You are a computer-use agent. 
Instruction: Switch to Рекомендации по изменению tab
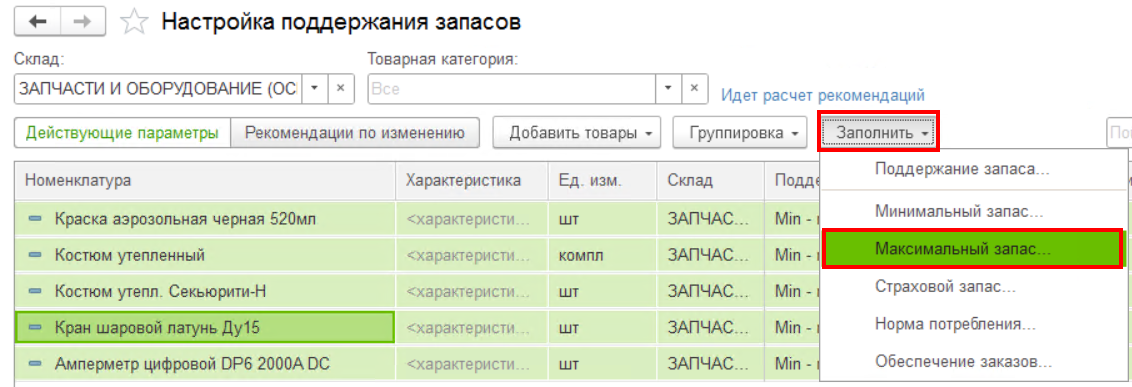pos(354,133)
